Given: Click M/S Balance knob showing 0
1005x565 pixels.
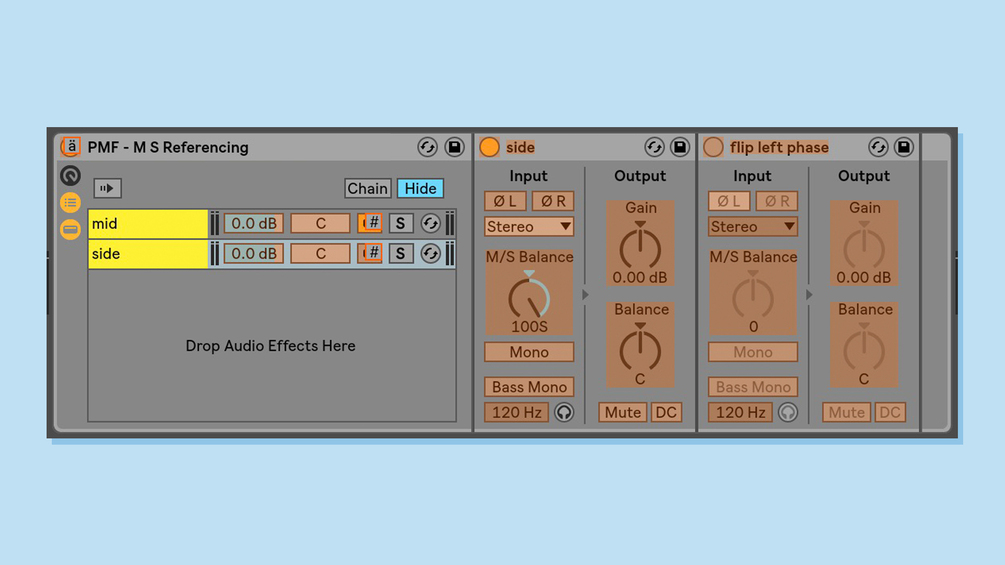Looking at the screenshot, I should [x=753, y=299].
